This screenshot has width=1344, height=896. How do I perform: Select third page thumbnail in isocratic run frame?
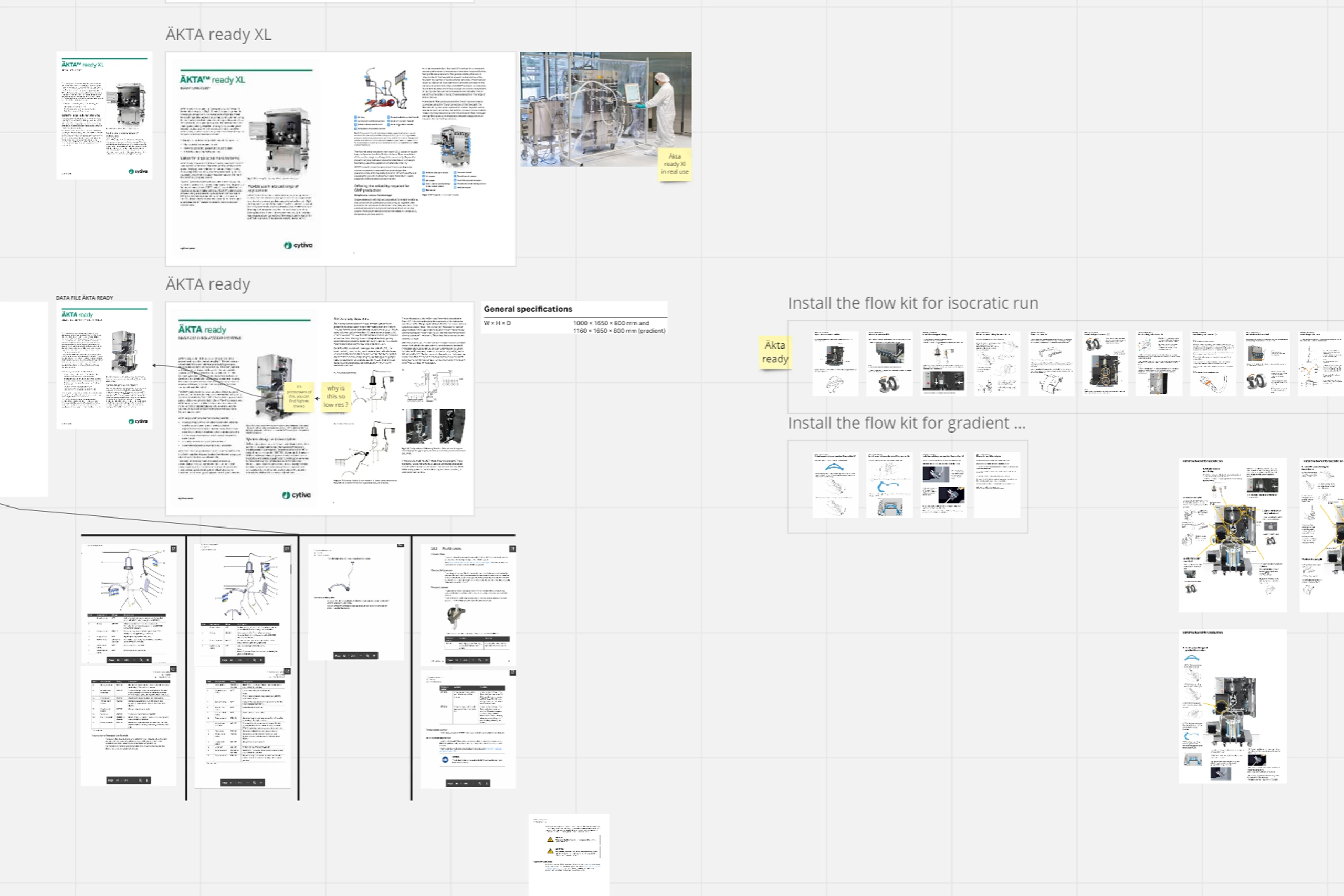click(x=943, y=363)
